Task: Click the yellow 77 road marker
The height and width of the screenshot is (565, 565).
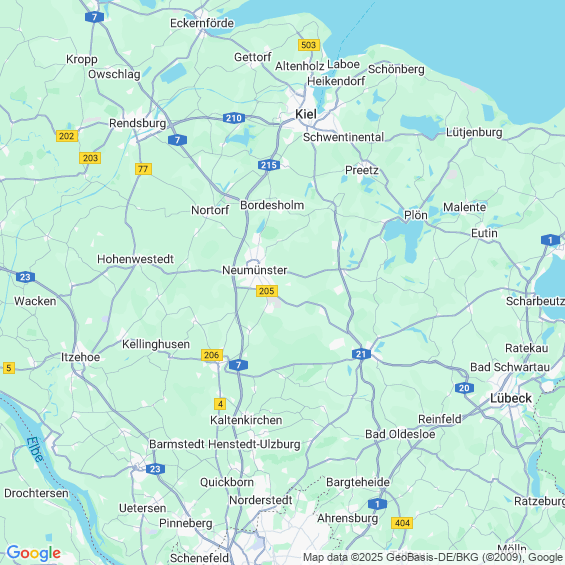Action: click(143, 169)
